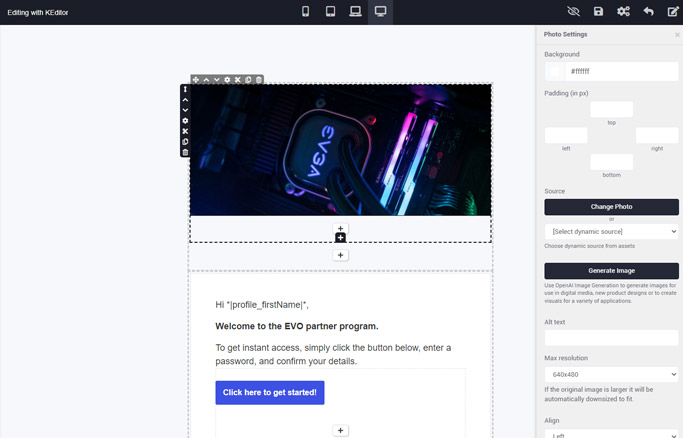
Task: Click the top padding input
Action: coord(611,109)
